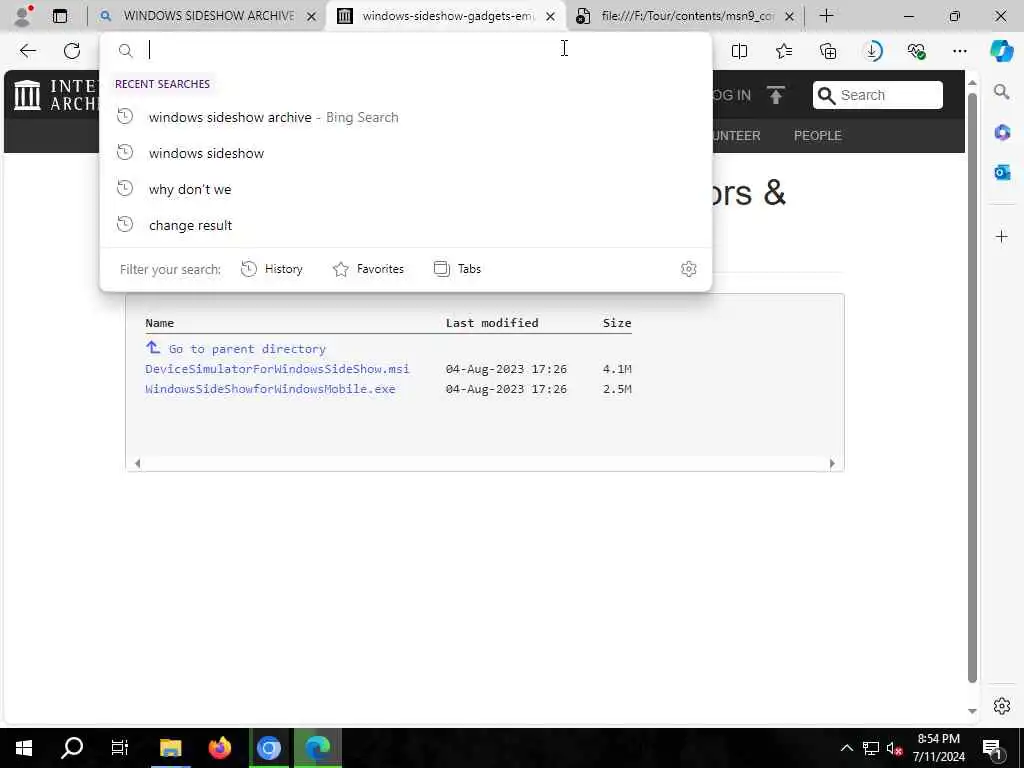Click the page scroll down arrow
This screenshot has width=1024, height=768.
(972, 711)
